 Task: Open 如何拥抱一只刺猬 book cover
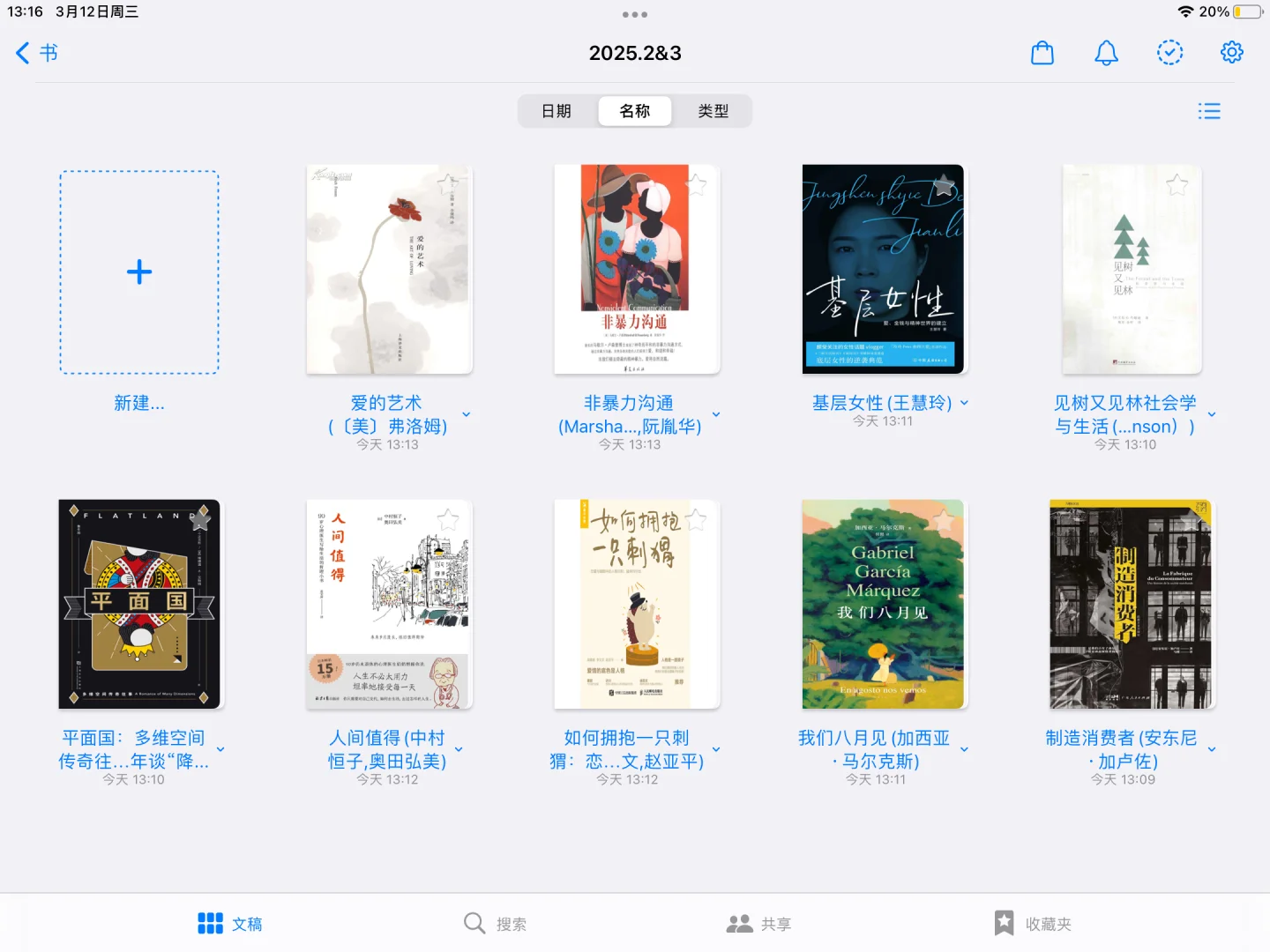[637, 604]
